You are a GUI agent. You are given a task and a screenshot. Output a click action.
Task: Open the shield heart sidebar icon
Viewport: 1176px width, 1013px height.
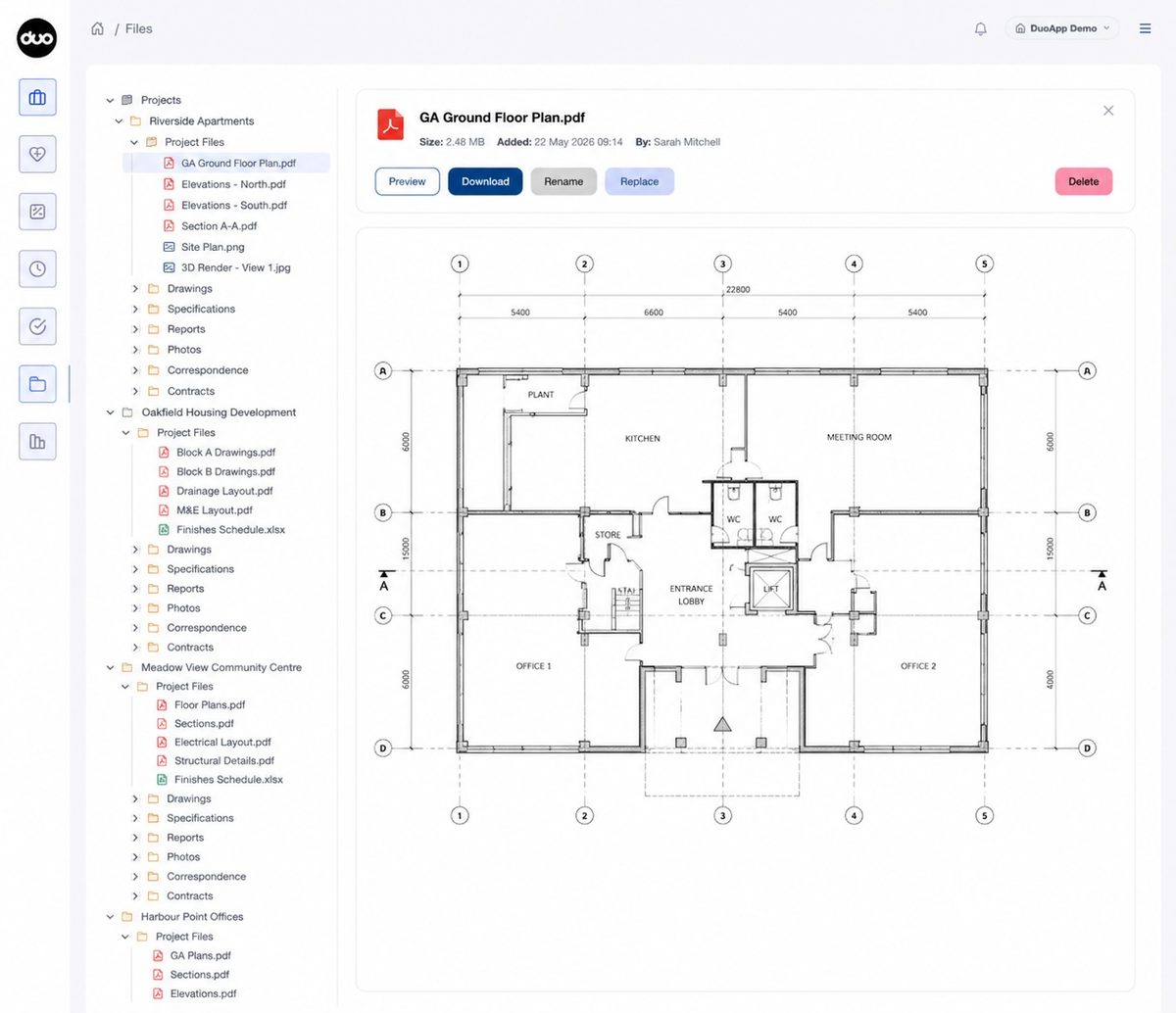point(37,154)
